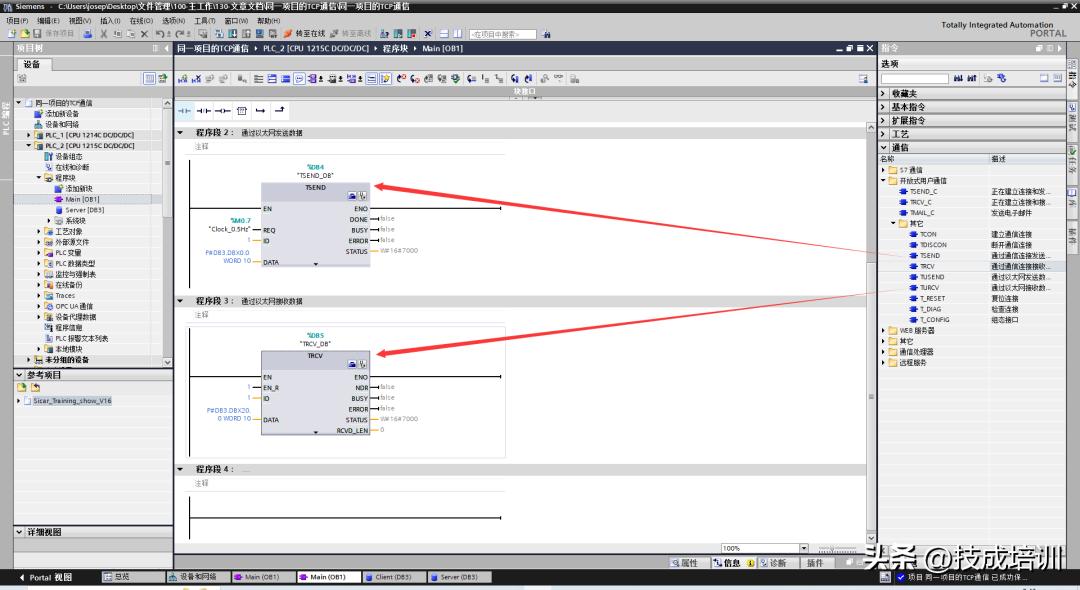The image size is (1080, 590).
Task: Select TSEND_C instruction in the list
Action: click(923, 191)
